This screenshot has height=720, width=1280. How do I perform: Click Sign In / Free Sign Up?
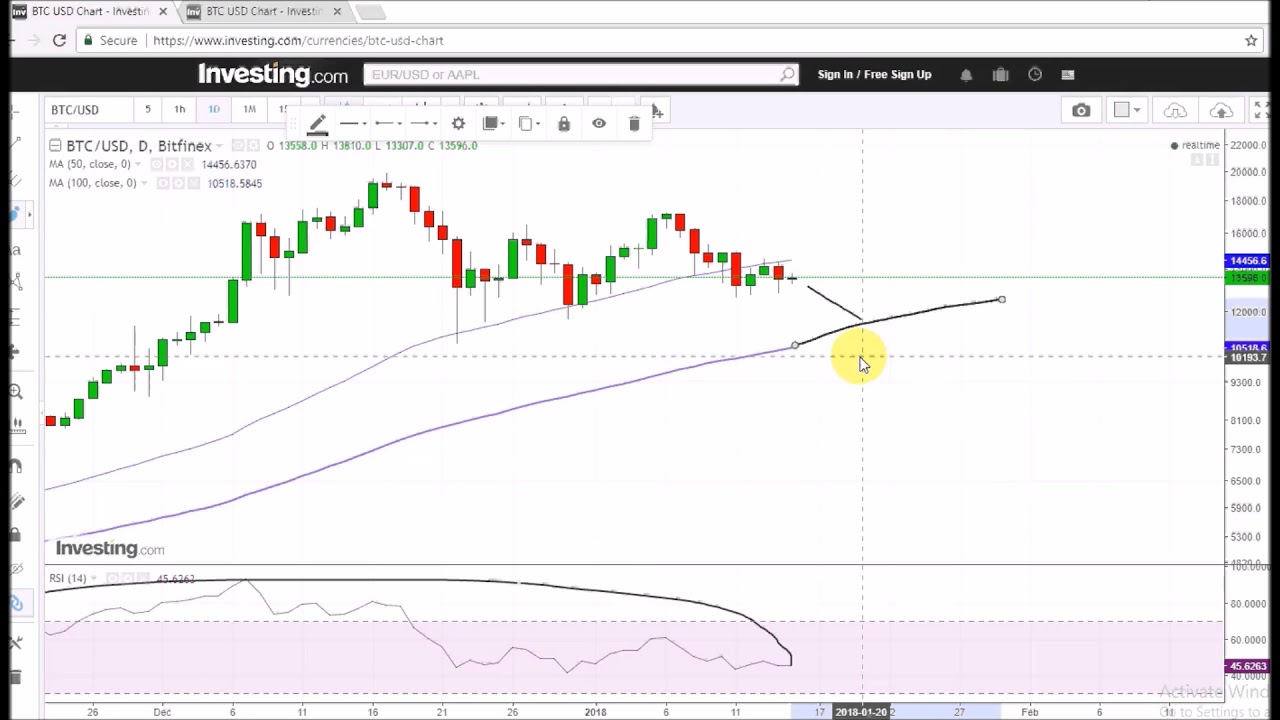[874, 74]
